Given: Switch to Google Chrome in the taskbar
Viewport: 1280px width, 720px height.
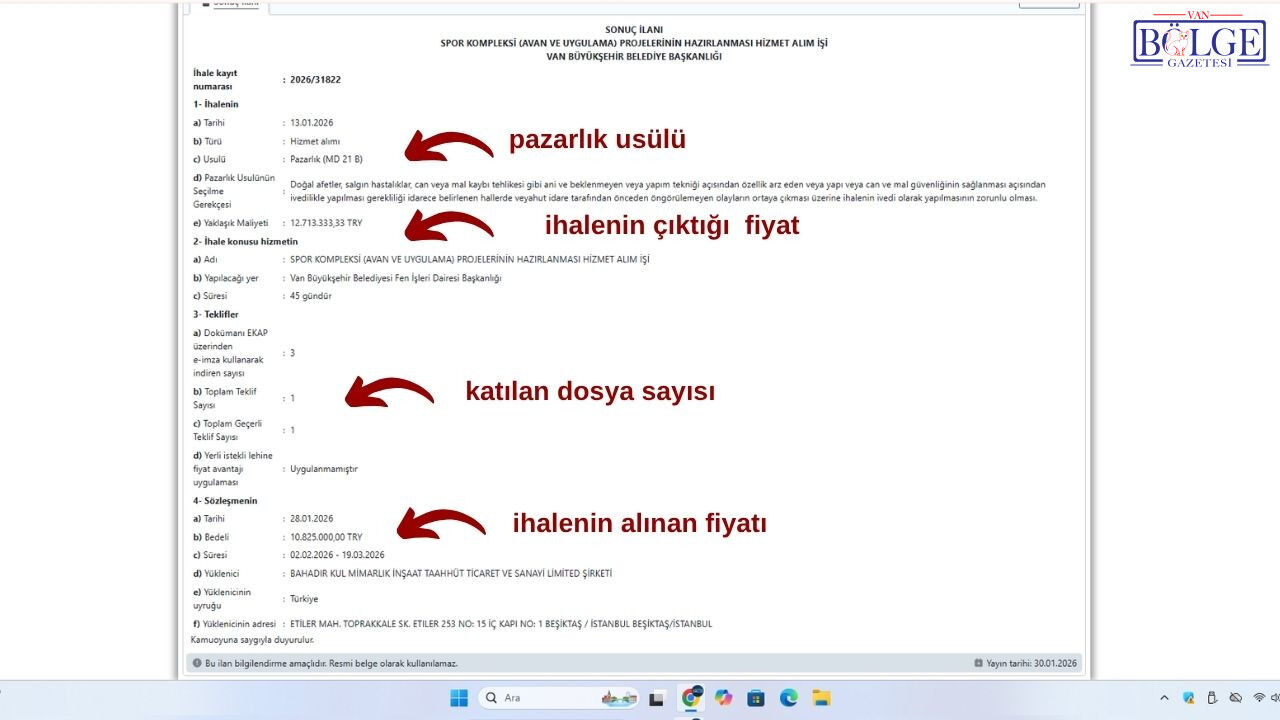Looking at the screenshot, I should coord(690,698).
